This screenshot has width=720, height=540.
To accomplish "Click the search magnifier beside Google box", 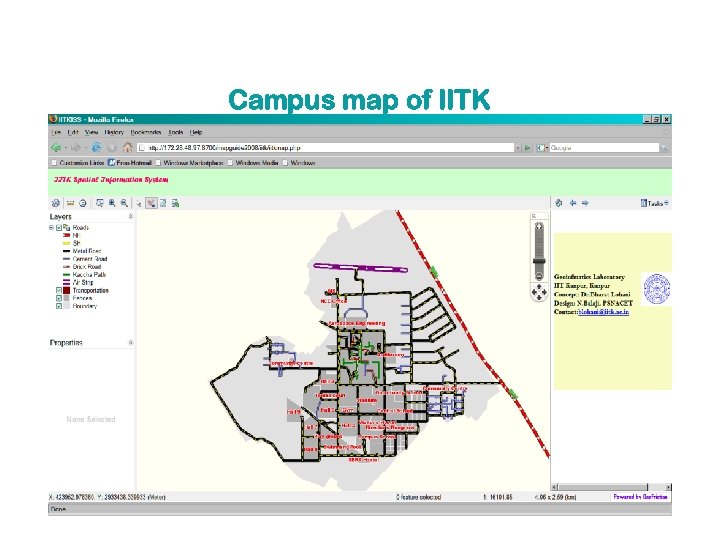I will click(x=664, y=148).
